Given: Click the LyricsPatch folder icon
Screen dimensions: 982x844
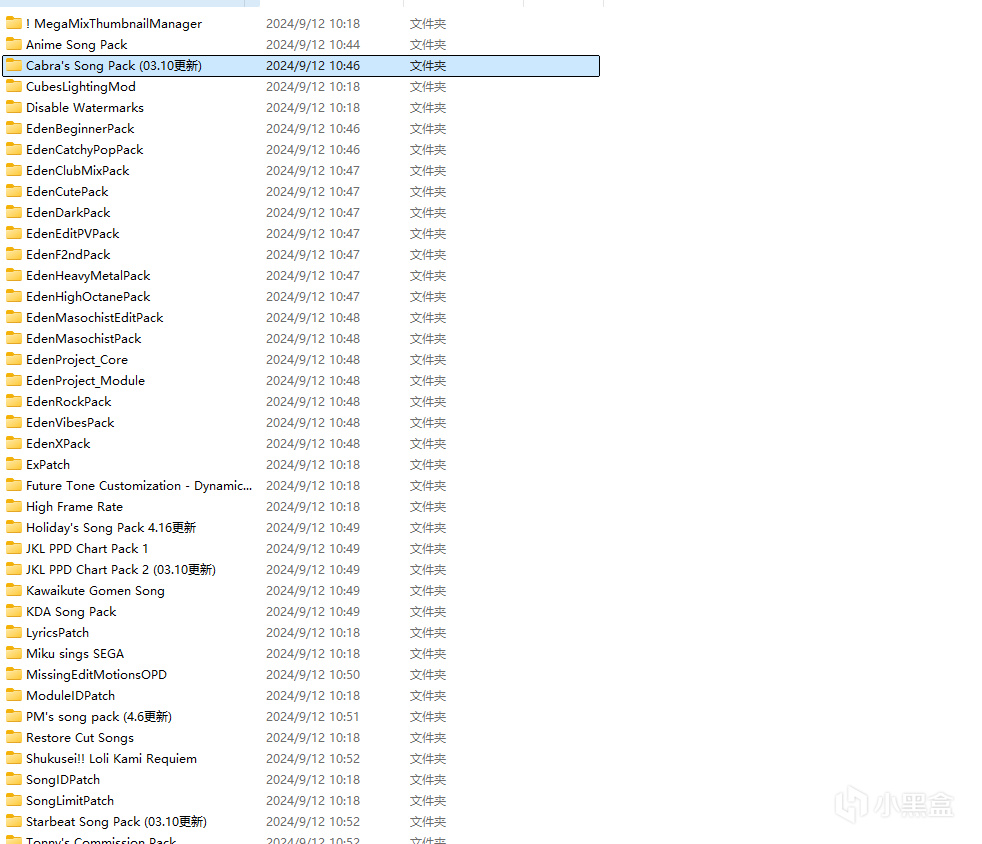Looking at the screenshot, I should (14, 632).
